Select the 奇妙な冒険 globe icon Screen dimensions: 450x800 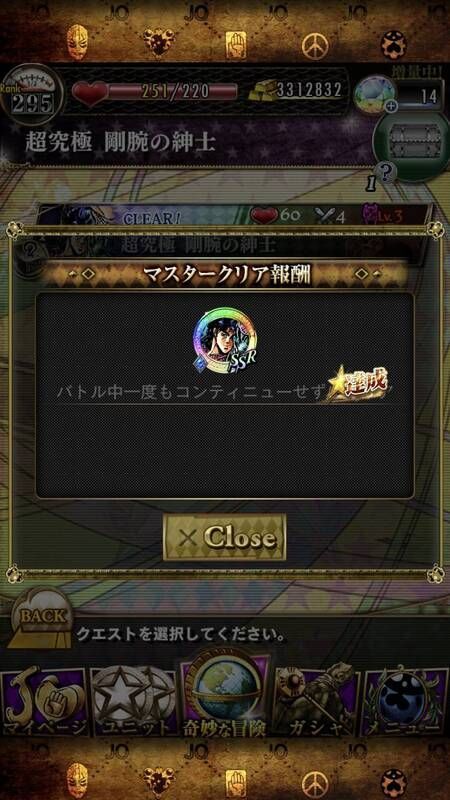[225, 695]
